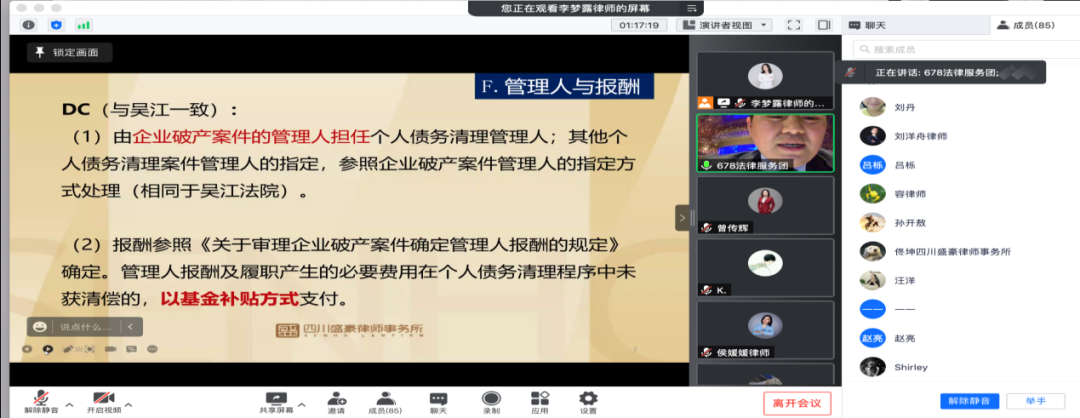Open 成员(85) in the bottom toolbar
Viewport: 1080px width, 418px height.
tap(385, 402)
